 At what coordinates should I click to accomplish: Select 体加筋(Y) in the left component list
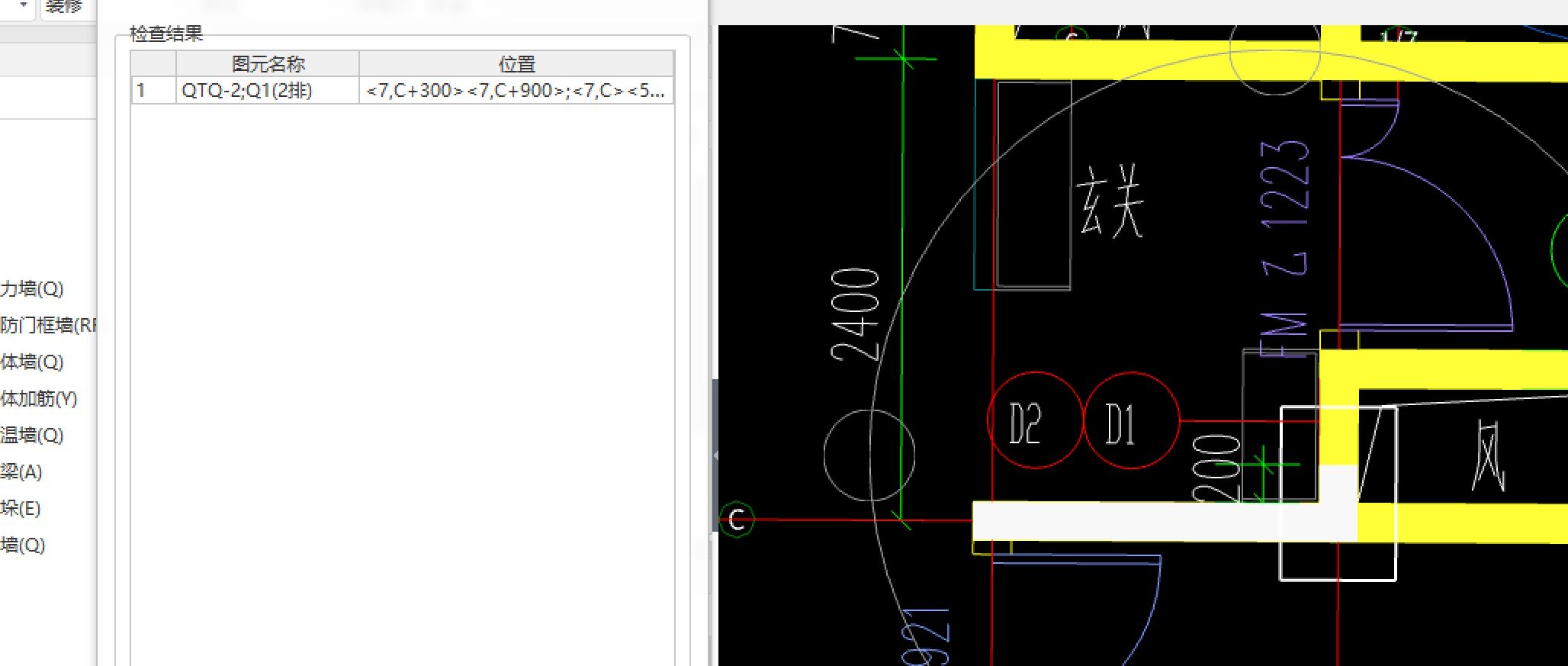tap(39, 399)
